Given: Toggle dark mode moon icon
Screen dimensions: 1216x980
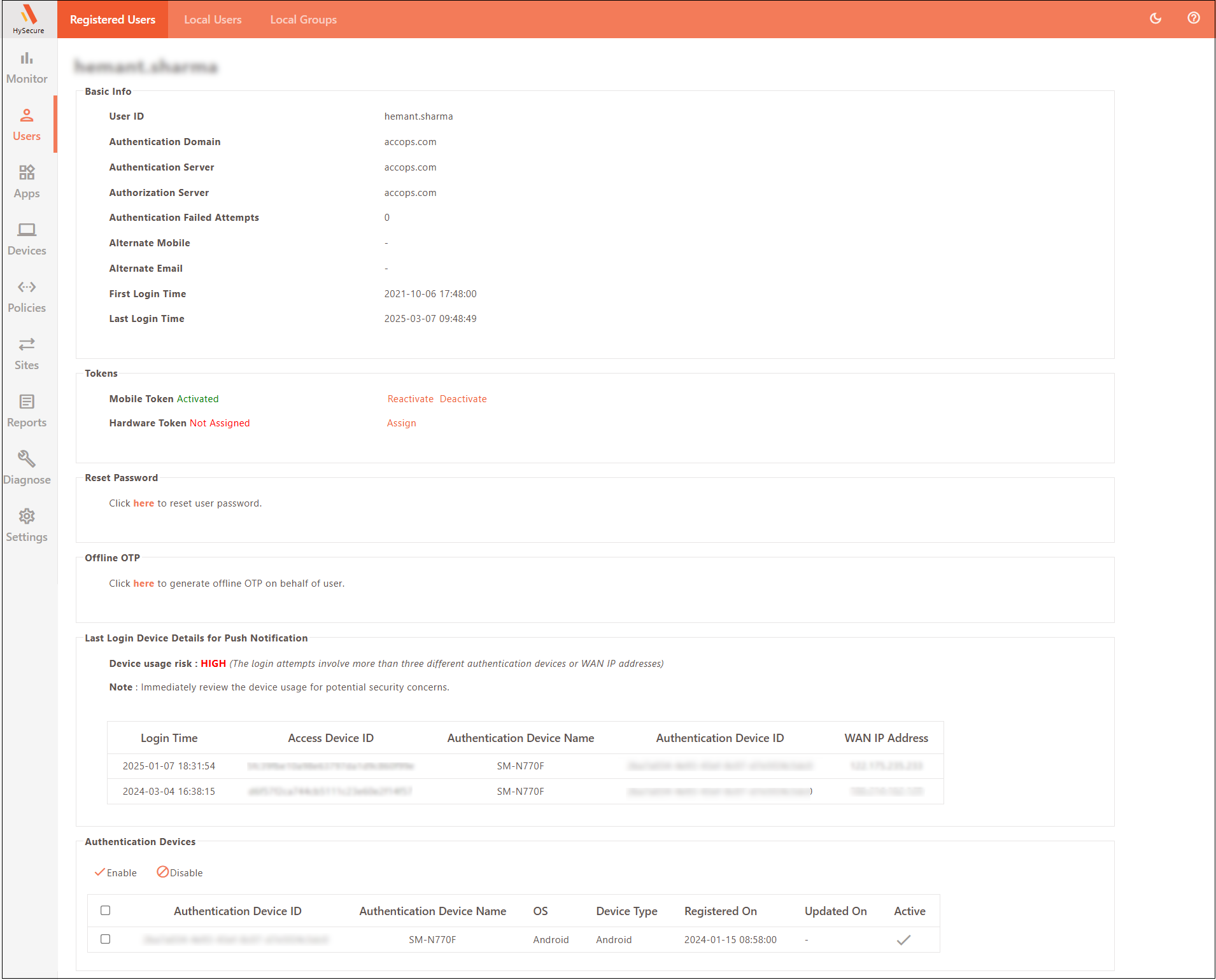Looking at the screenshot, I should [1156, 18].
